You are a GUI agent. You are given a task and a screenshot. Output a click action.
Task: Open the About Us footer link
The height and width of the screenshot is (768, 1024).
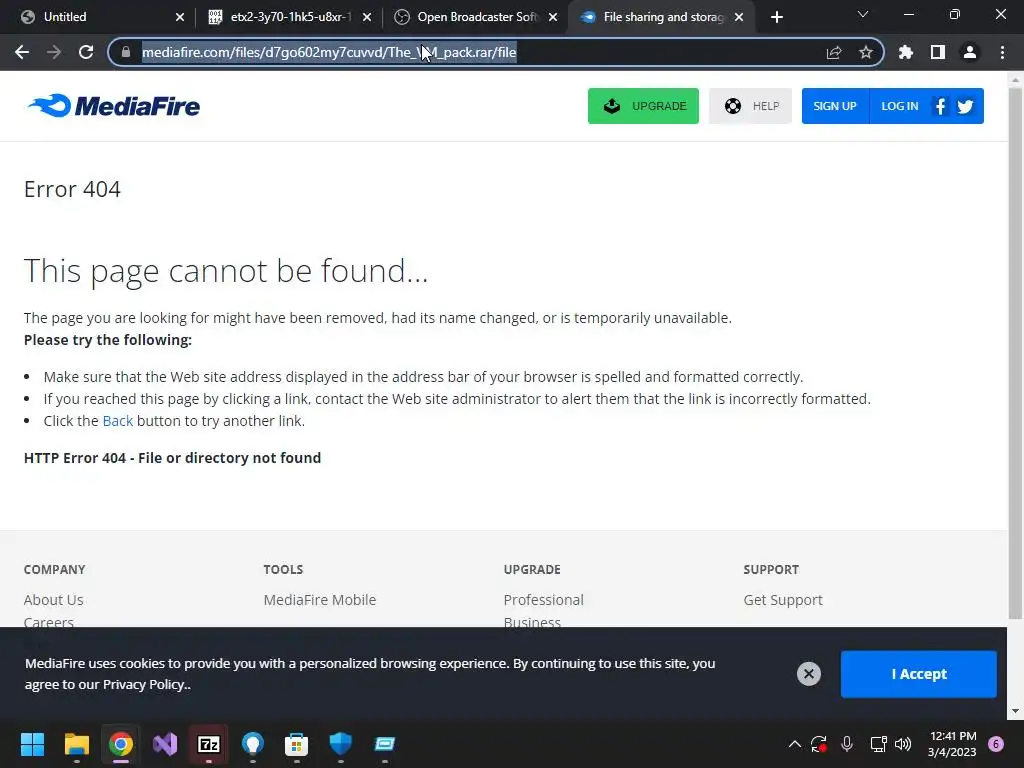(x=54, y=600)
